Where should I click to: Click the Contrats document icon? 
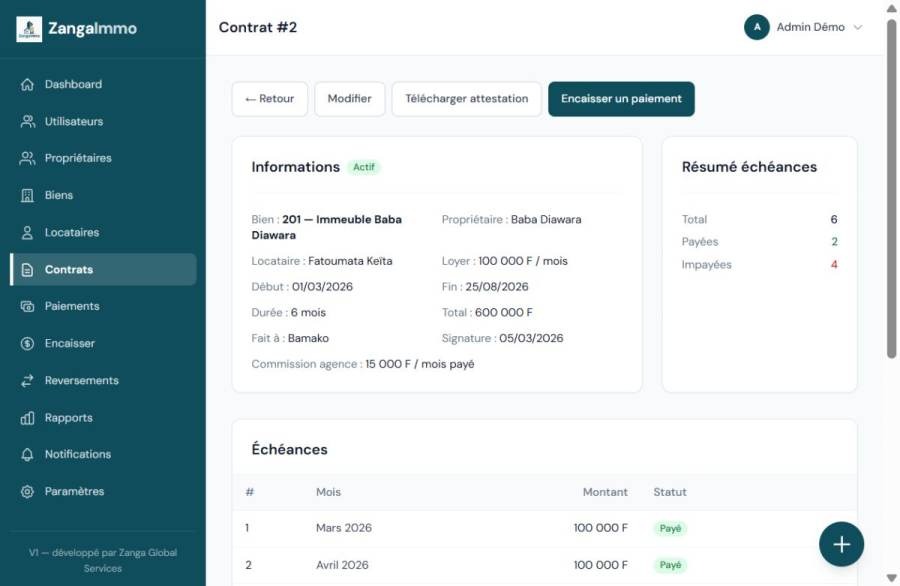[x=27, y=270]
